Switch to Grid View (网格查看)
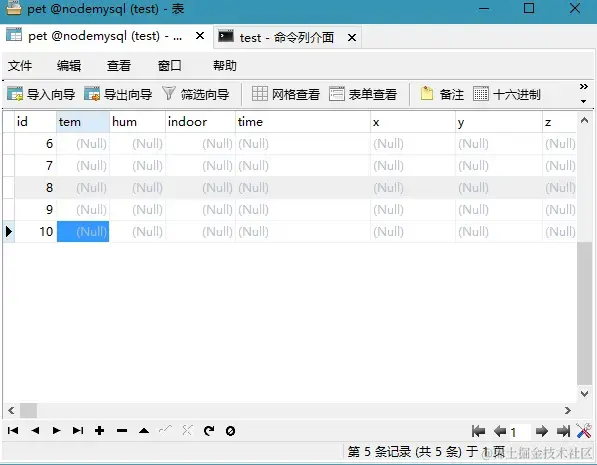The height and width of the screenshot is (465, 597). [x=286, y=94]
